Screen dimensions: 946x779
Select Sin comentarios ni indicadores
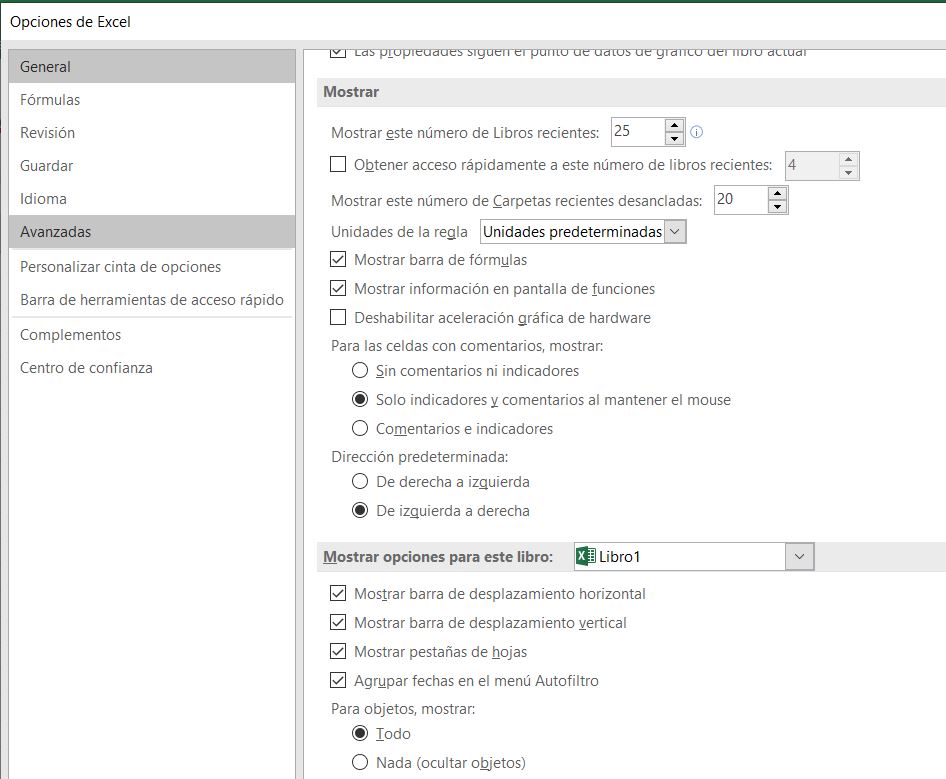pyautogui.click(x=360, y=370)
